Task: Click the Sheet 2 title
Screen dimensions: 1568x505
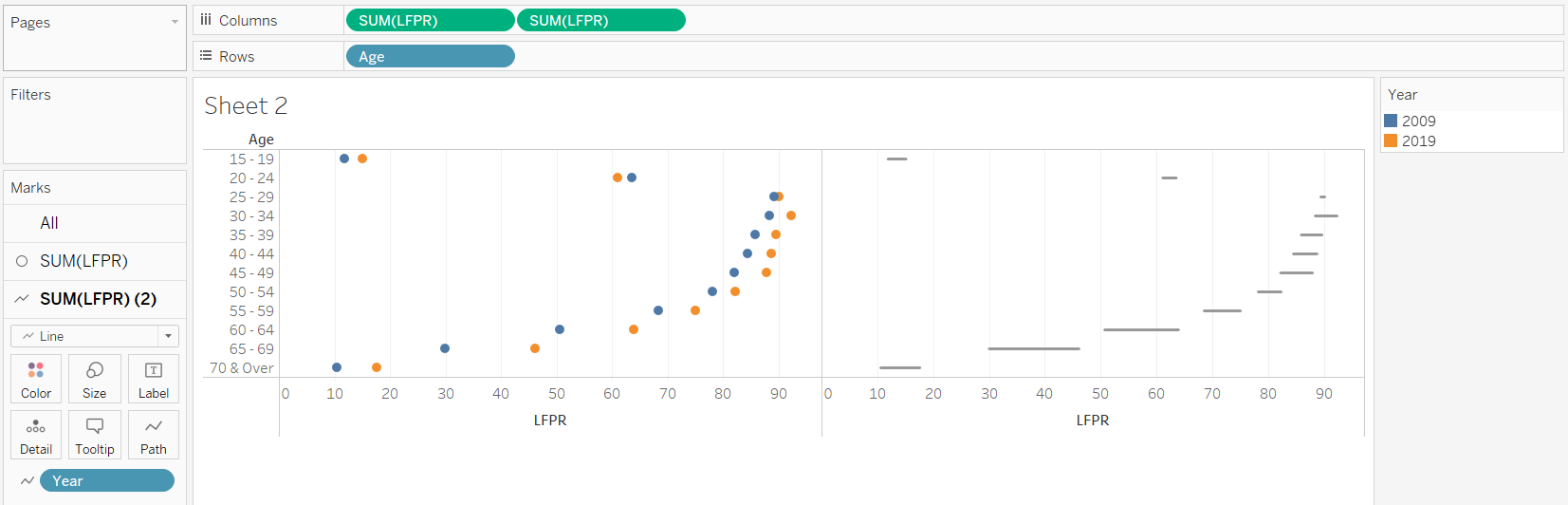Action: (x=246, y=105)
